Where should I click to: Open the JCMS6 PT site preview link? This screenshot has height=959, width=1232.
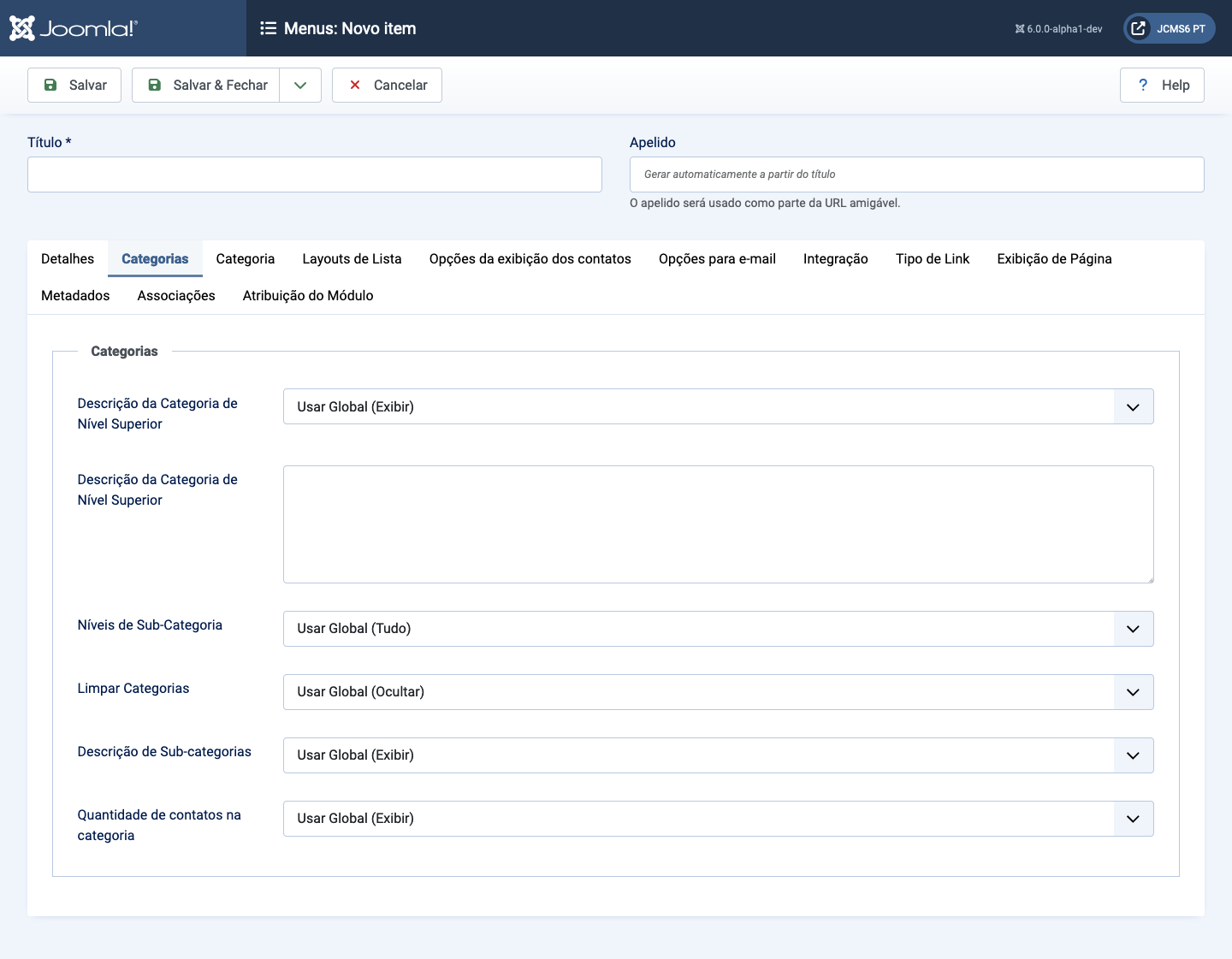point(1169,28)
